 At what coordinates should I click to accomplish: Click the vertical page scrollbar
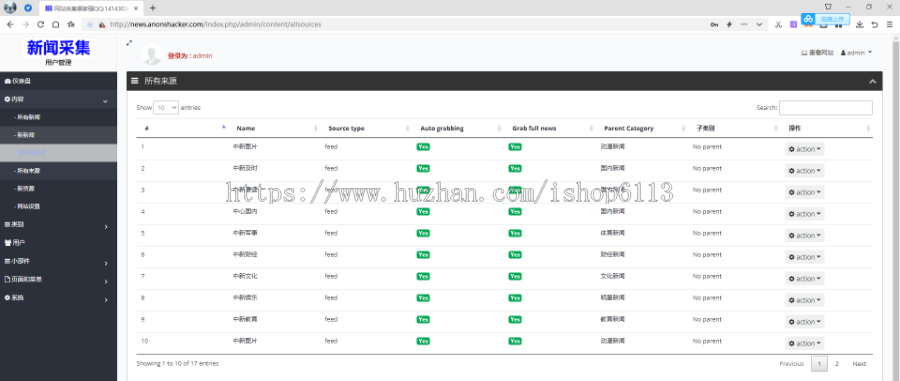[895, 207]
